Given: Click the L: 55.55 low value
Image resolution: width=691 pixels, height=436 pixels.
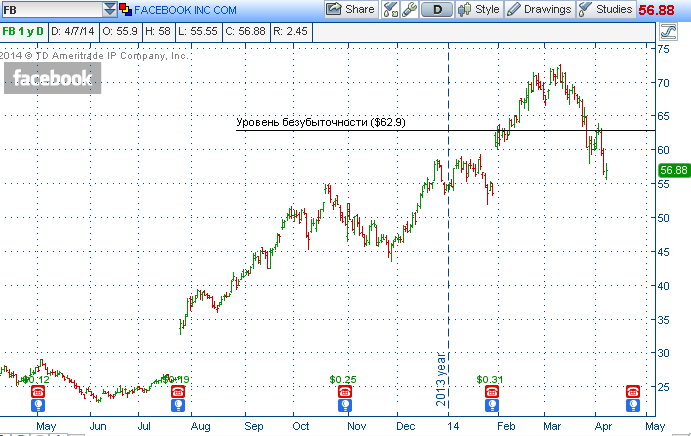Looking at the screenshot, I should [x=198, y=31].
